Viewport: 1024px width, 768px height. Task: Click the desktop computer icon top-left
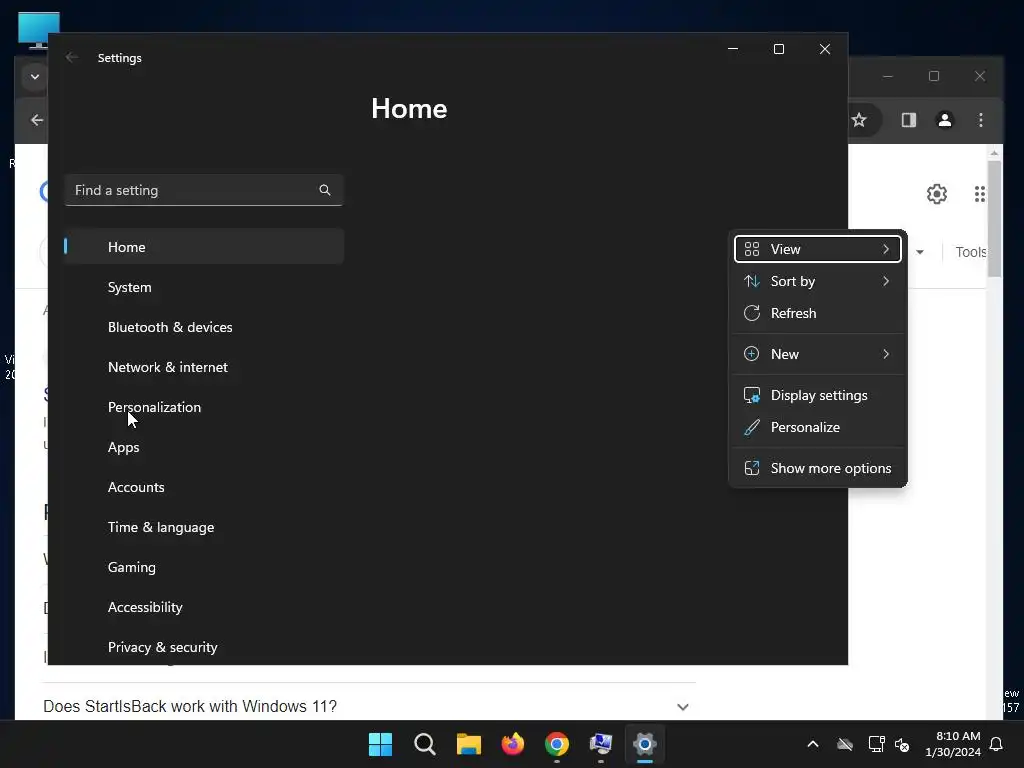(x=39, y=30)
